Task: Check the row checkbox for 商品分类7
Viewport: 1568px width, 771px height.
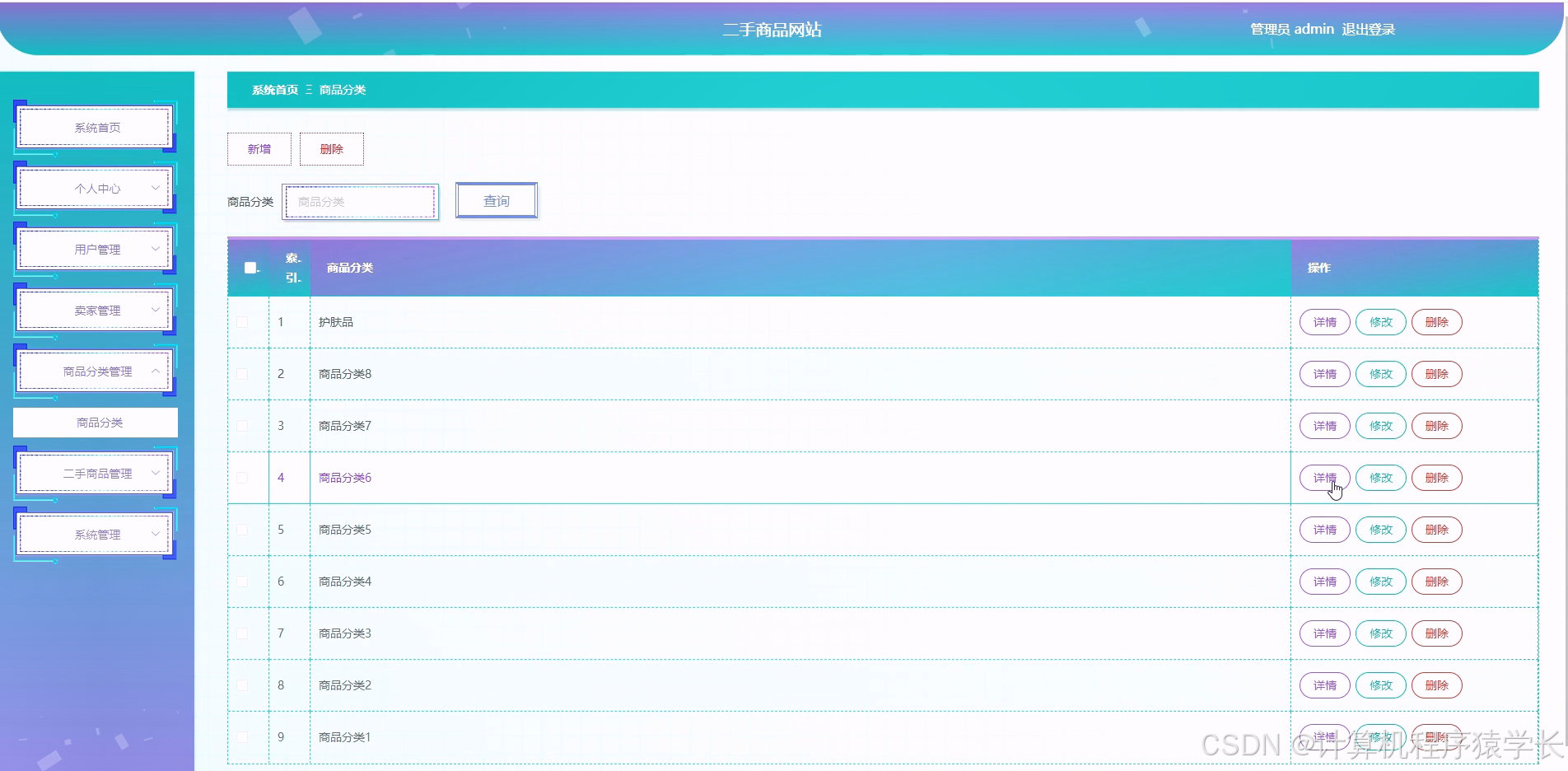Action: pos(242,426)
